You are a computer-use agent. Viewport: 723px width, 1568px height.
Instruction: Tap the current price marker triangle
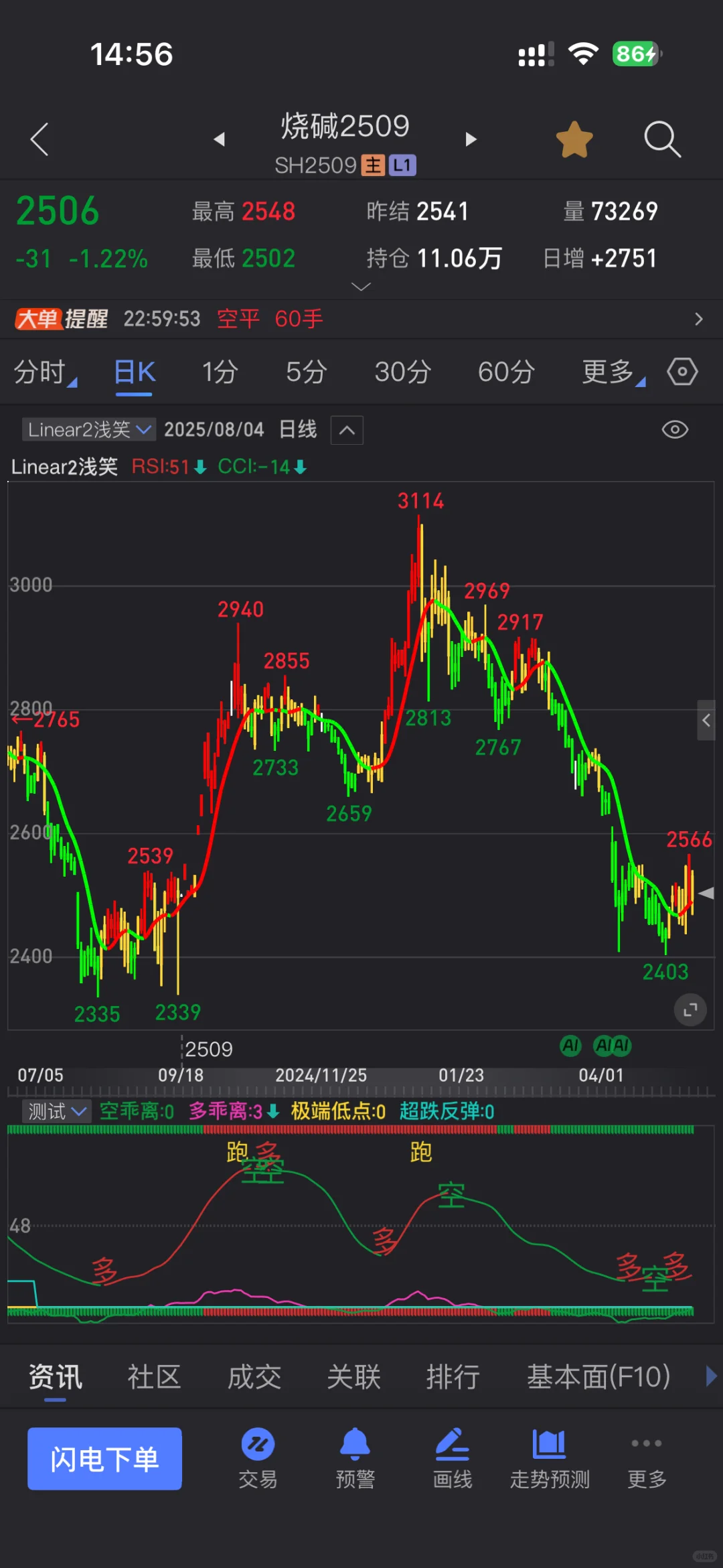(x=706, y=894)
